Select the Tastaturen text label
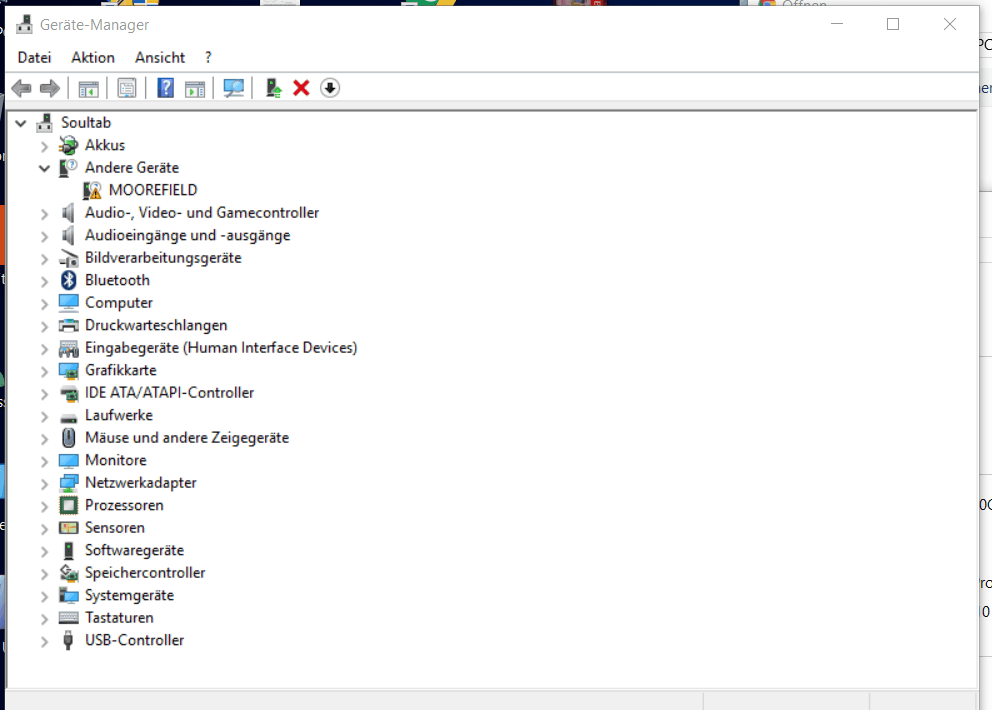Viewport: 992px width, 710px height. (119, 618)
